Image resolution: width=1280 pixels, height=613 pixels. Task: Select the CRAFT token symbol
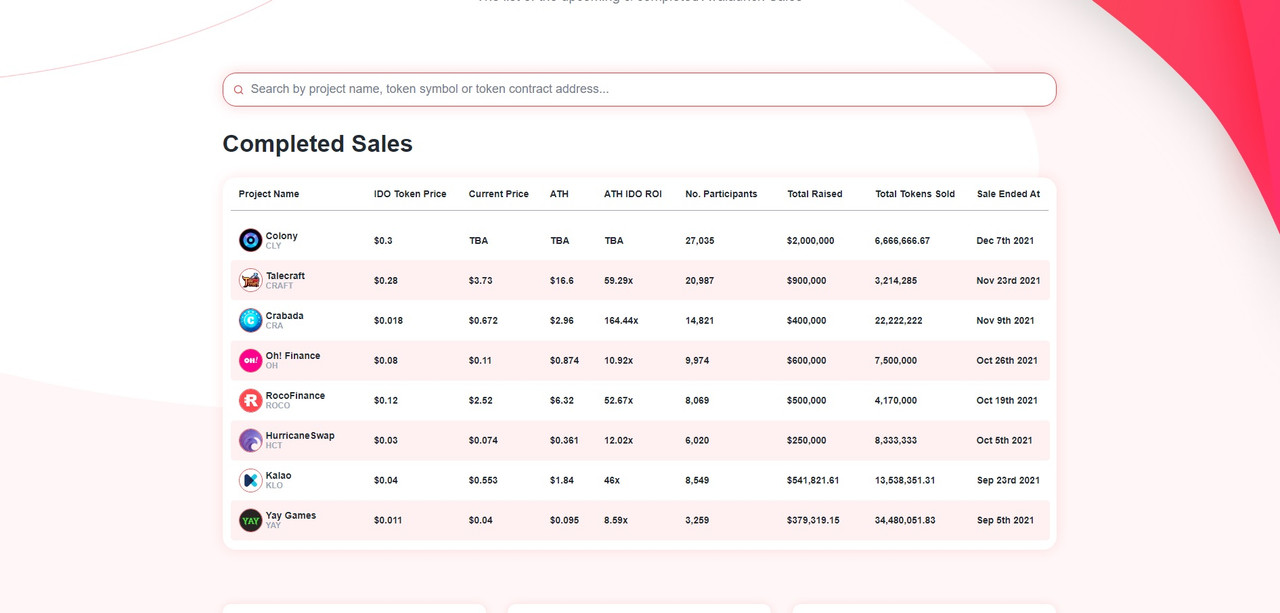pos(280,286)
